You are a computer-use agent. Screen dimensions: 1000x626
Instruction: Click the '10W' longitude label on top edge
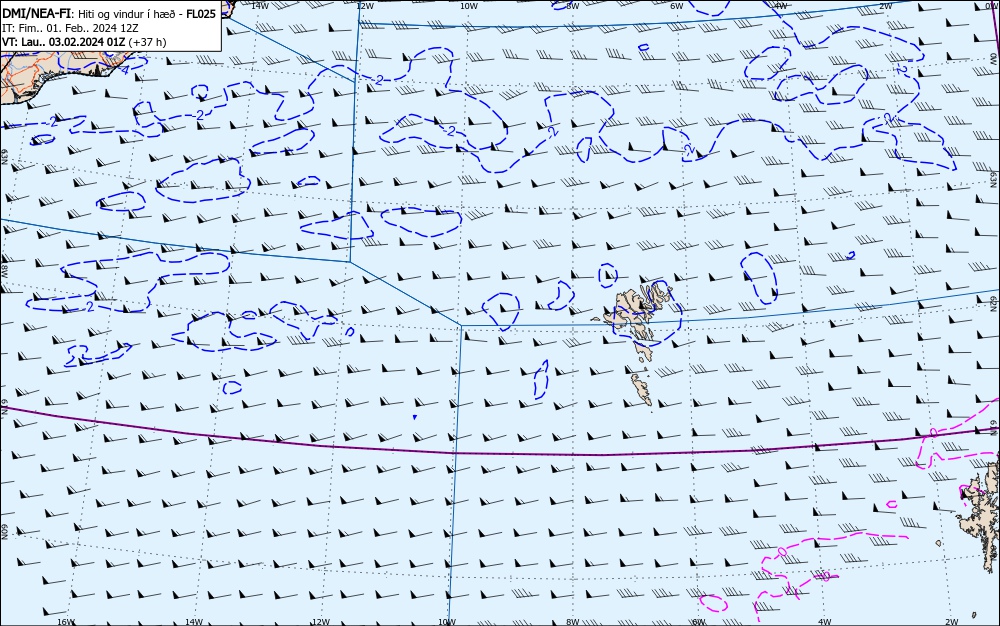pos(469,6)
